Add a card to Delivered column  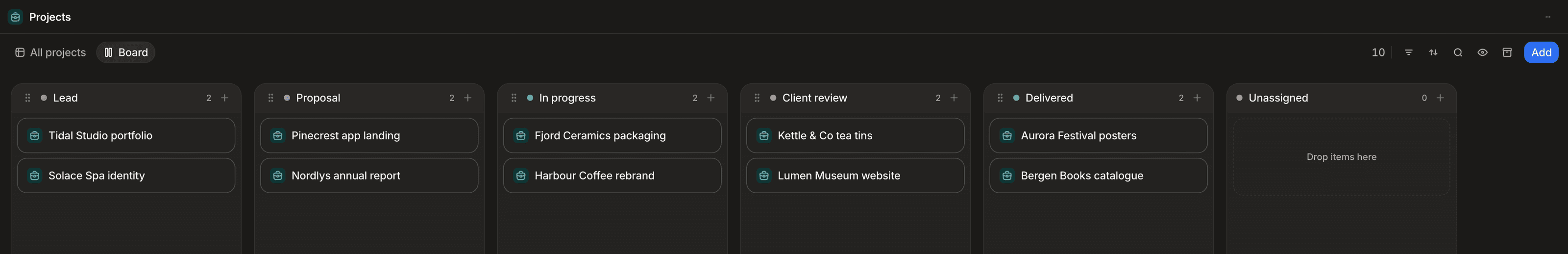(1197, 98)
